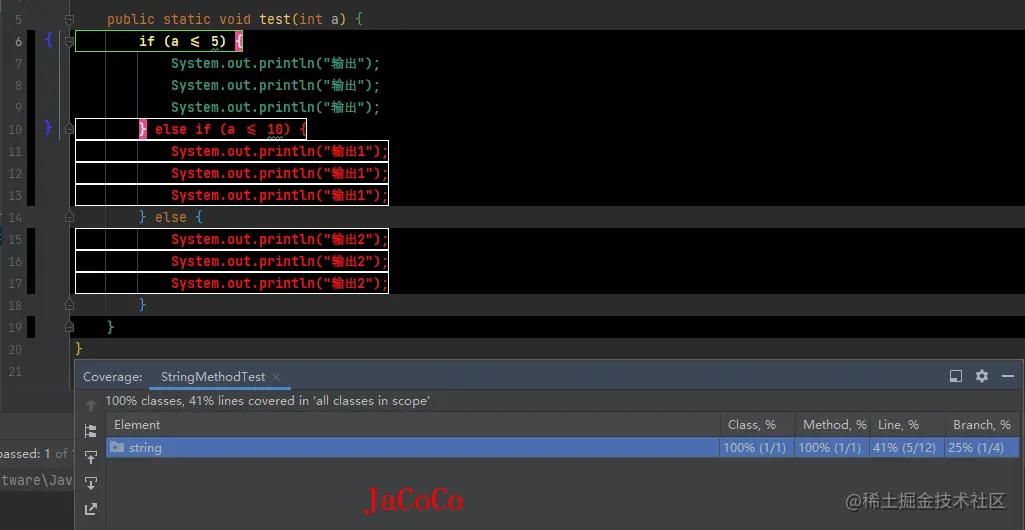The height and width of the screenshot is (530, 1025).
Task: Click the 100% (1/1) Class coverage cell
Action: [x=758, y=448]
